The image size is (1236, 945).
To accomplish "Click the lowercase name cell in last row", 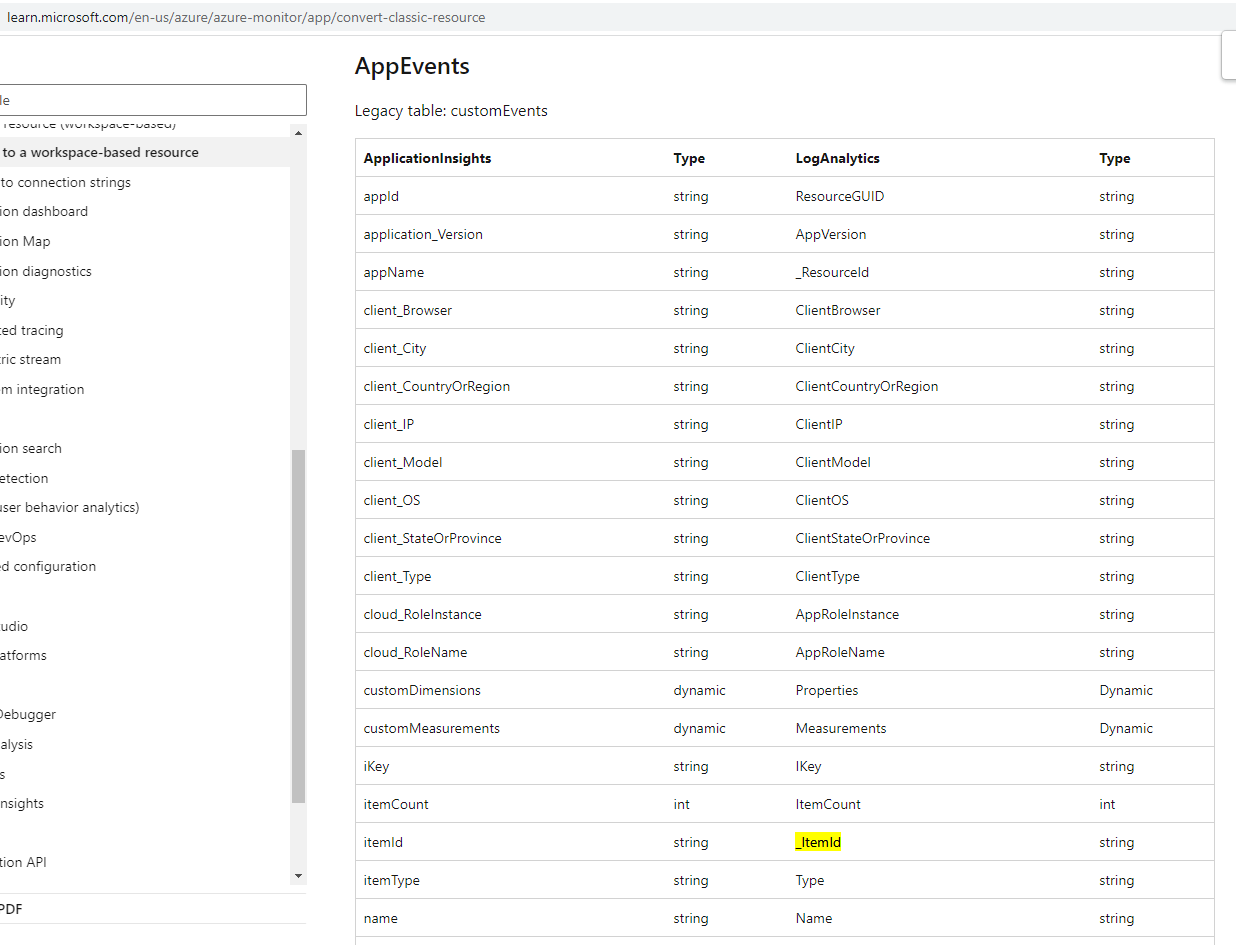I will tap(381, 918).
